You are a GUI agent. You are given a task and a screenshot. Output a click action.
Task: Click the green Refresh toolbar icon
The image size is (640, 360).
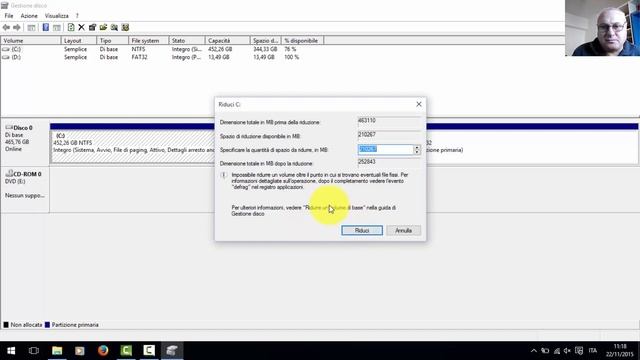coord(71,27)
